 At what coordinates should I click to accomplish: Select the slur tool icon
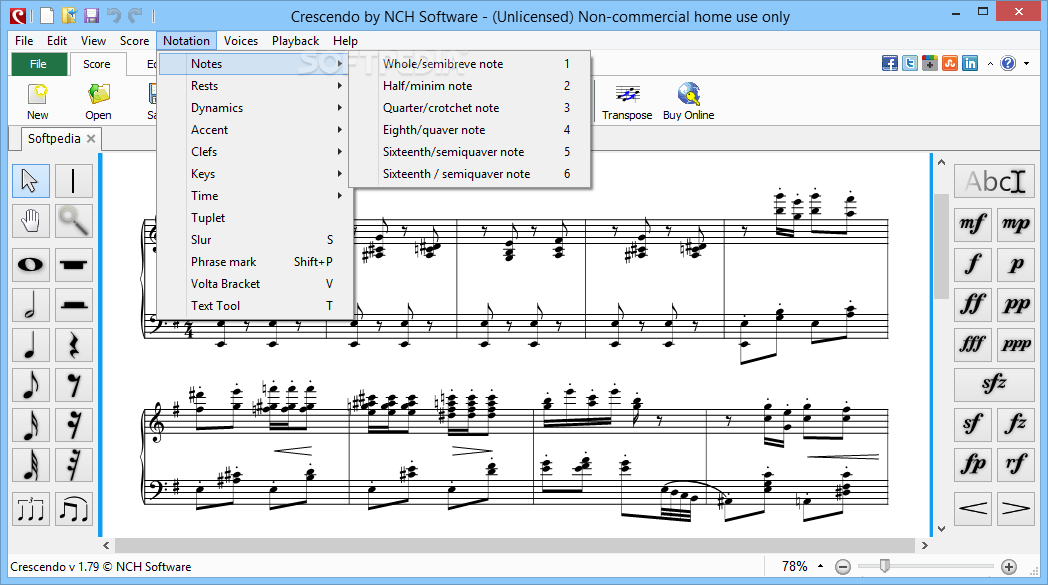pos(74,509)
